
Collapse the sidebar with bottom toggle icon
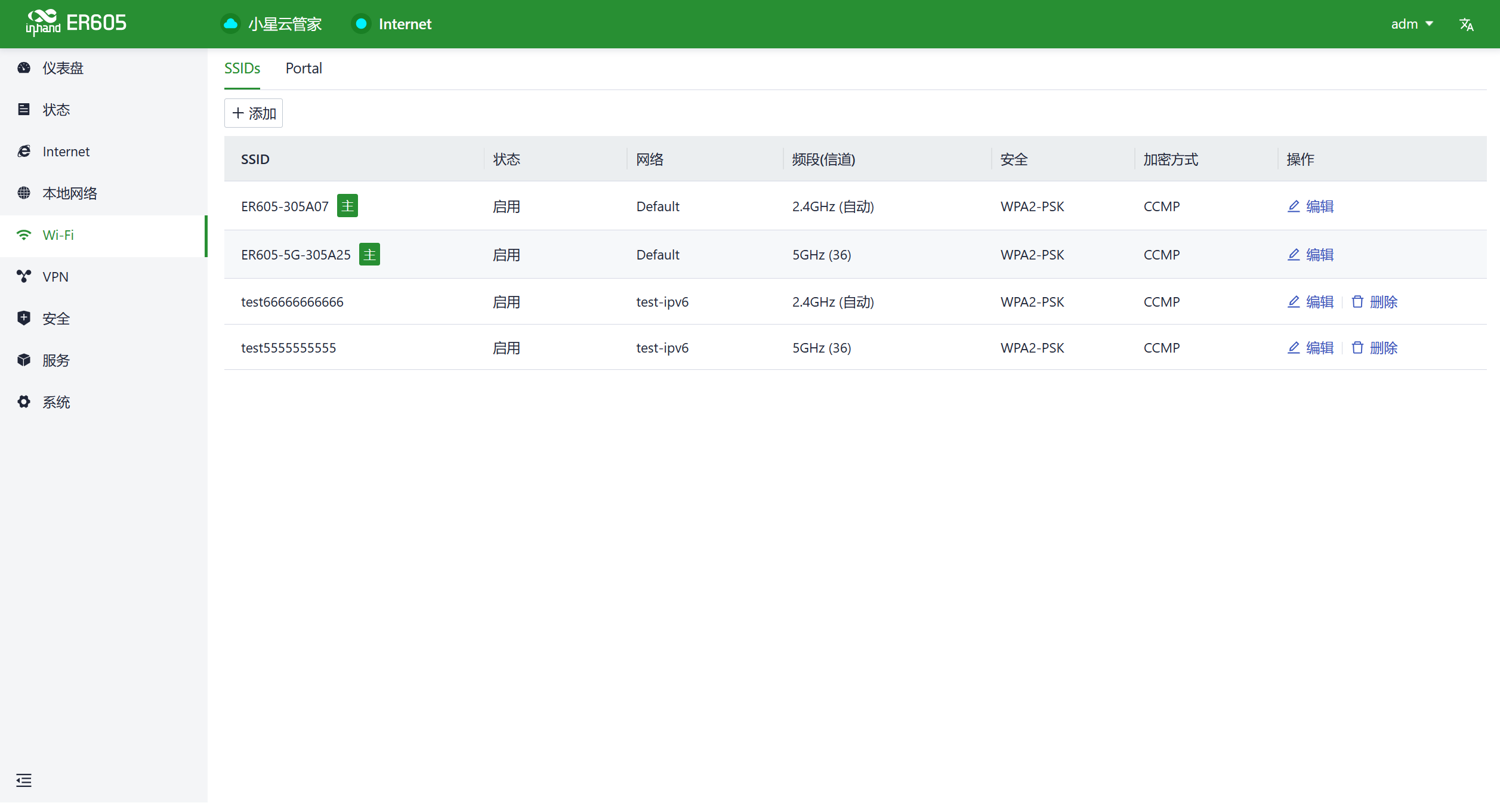pos(24,780)
